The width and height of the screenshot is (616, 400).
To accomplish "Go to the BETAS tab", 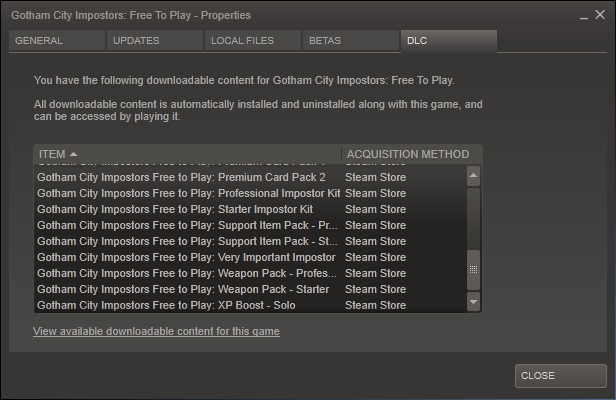I will [x=351, y=40].
